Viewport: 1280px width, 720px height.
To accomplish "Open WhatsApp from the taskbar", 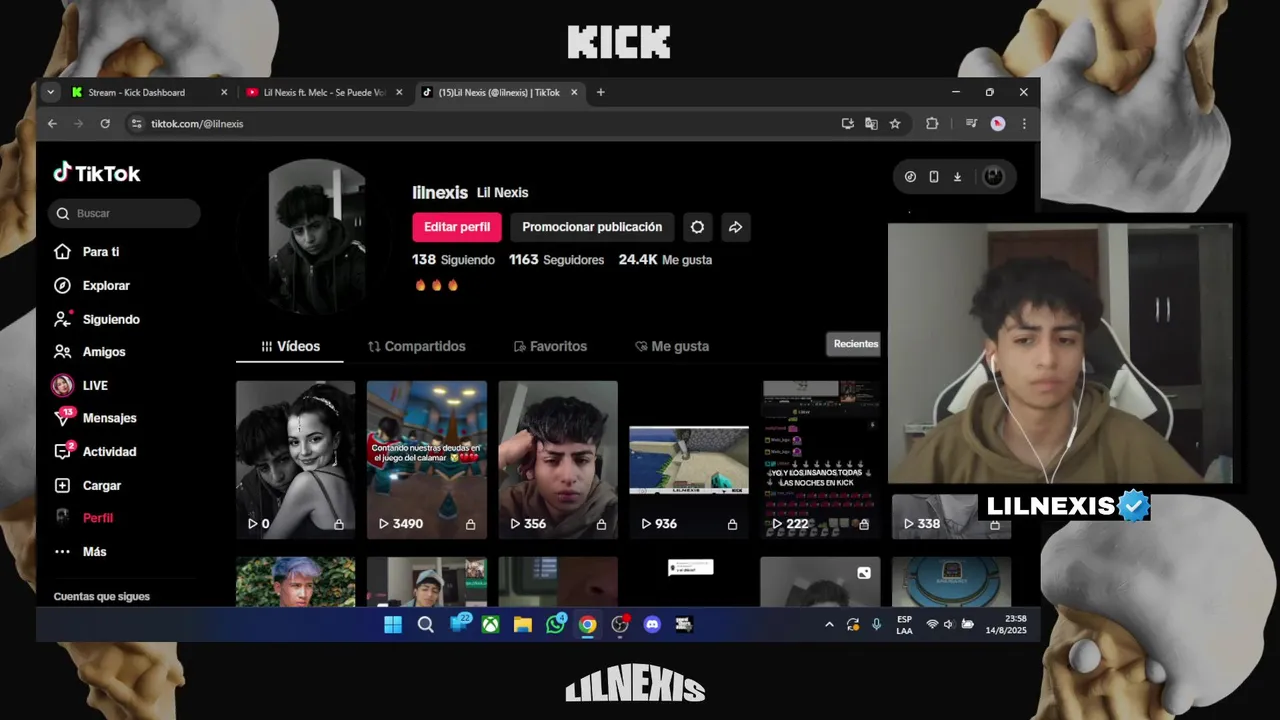I will (556, 625).
